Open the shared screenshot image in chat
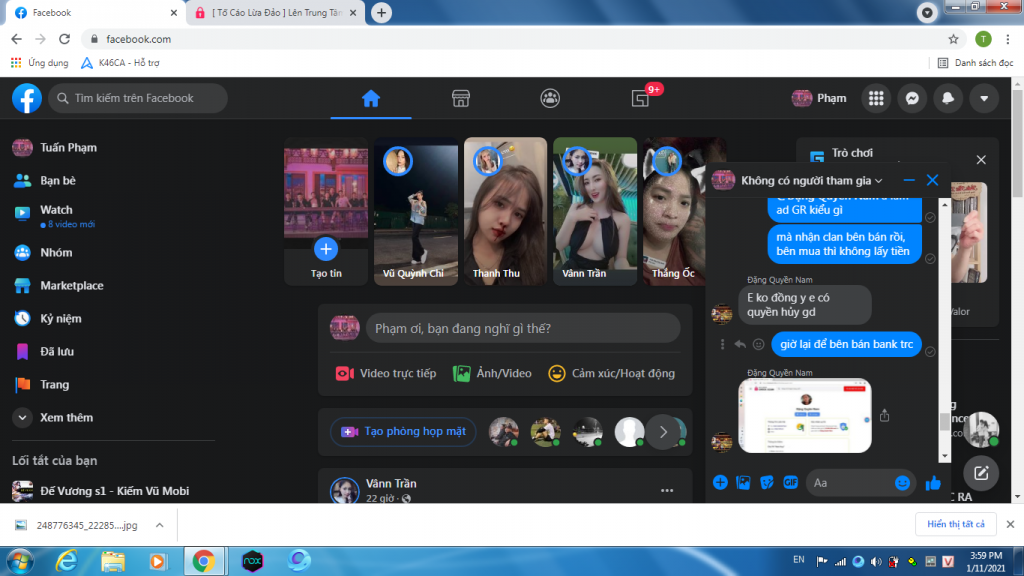The image size is (1024, 576). 805,415
